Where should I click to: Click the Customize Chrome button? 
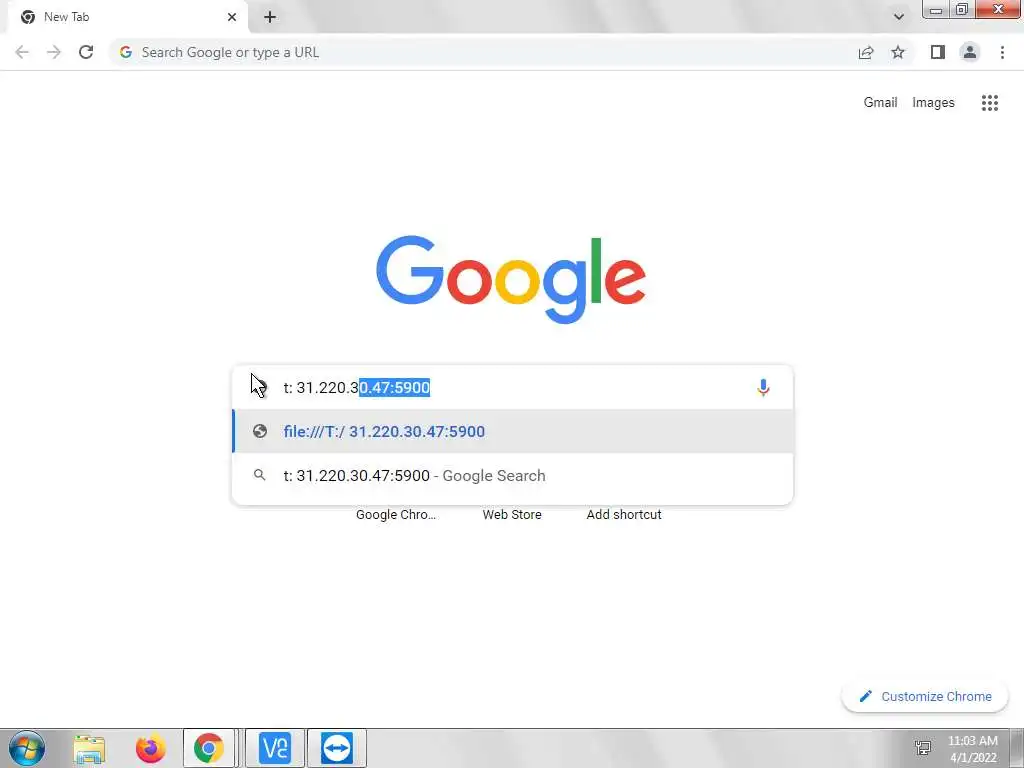coord(925,697)
